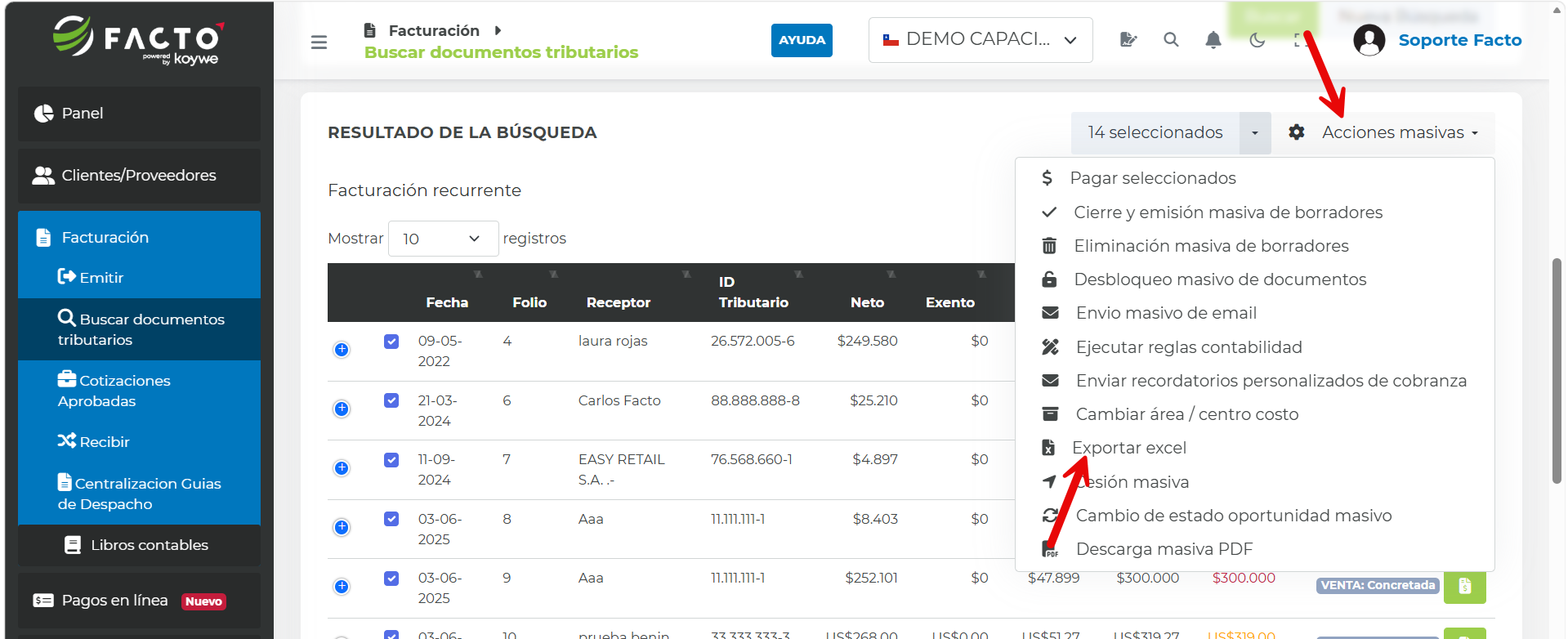This screenshot has height=639, width=1568.
Task: Click the Soporte Facto user link
Action: 1459,40
